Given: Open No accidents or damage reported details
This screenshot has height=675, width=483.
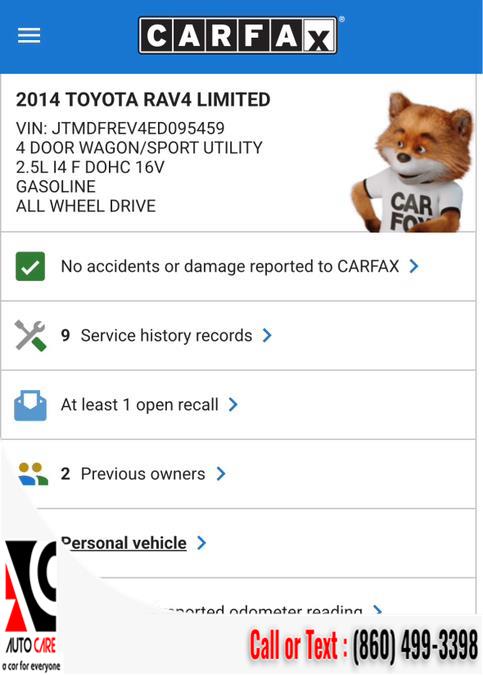Looking at the screenshot, I should click(x=230, y=266).
